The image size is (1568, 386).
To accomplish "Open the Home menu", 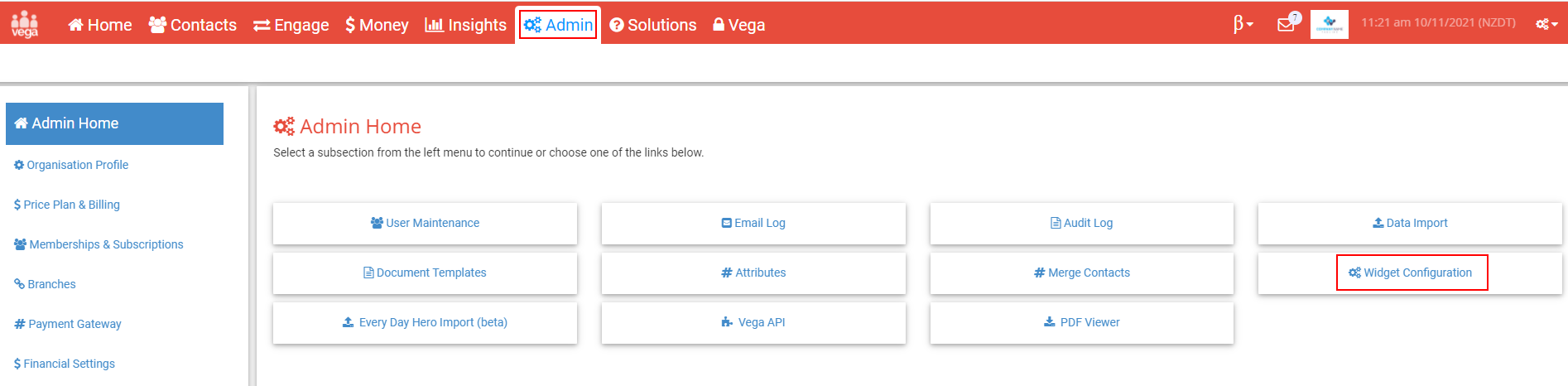I will 100,25.
